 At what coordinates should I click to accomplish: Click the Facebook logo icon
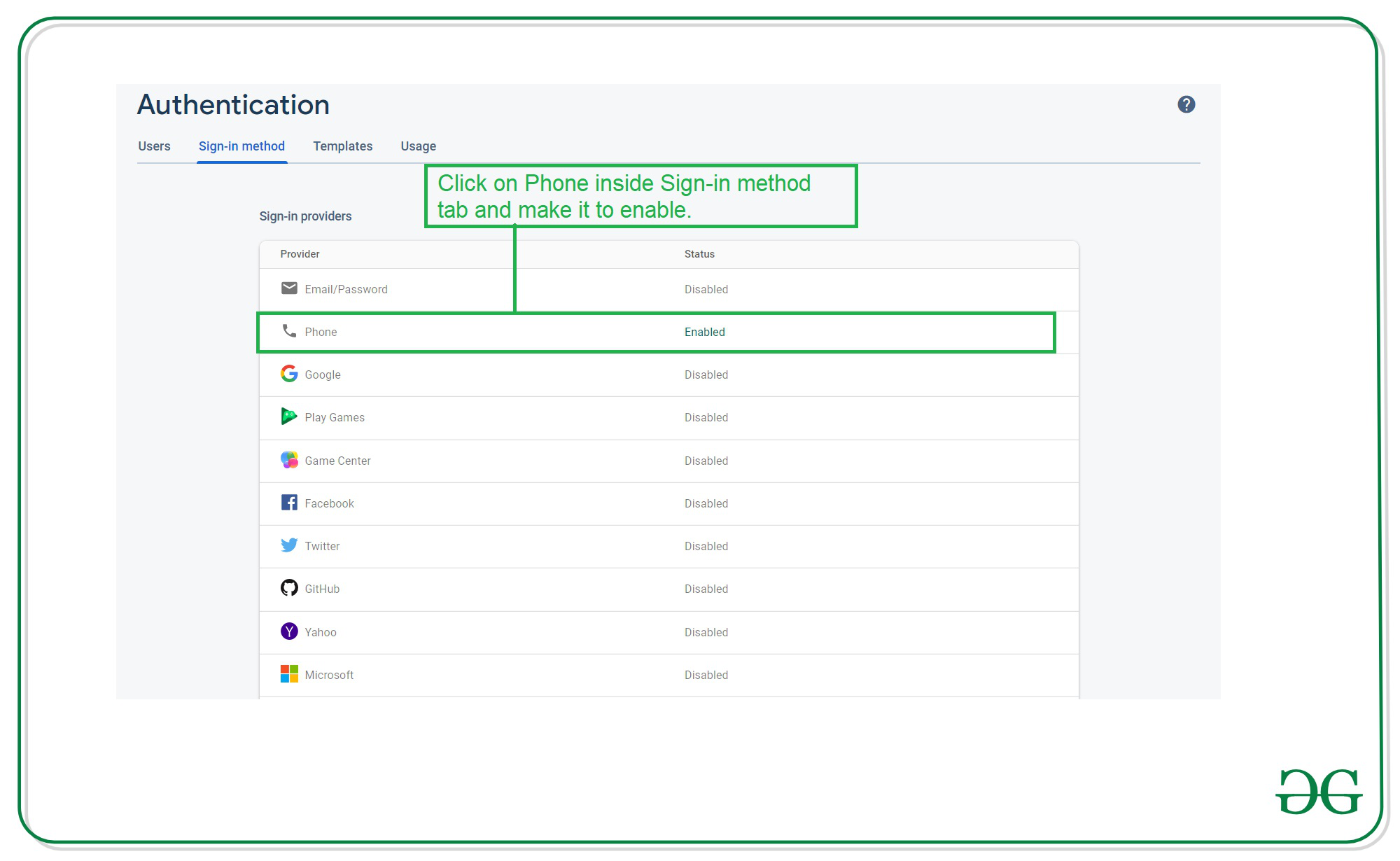click(x=289, y=503)
